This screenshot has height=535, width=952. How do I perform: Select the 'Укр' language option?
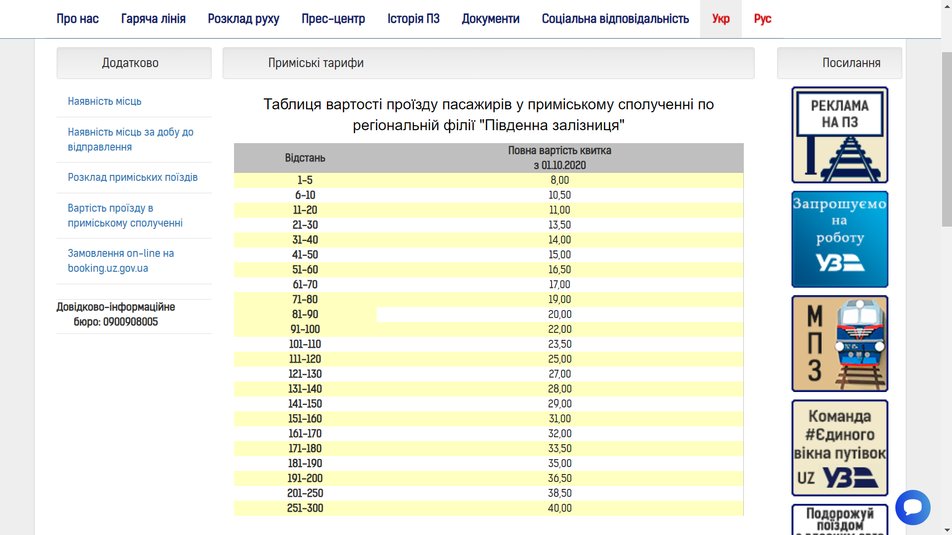pyautogui.click(x=720, y=19)
